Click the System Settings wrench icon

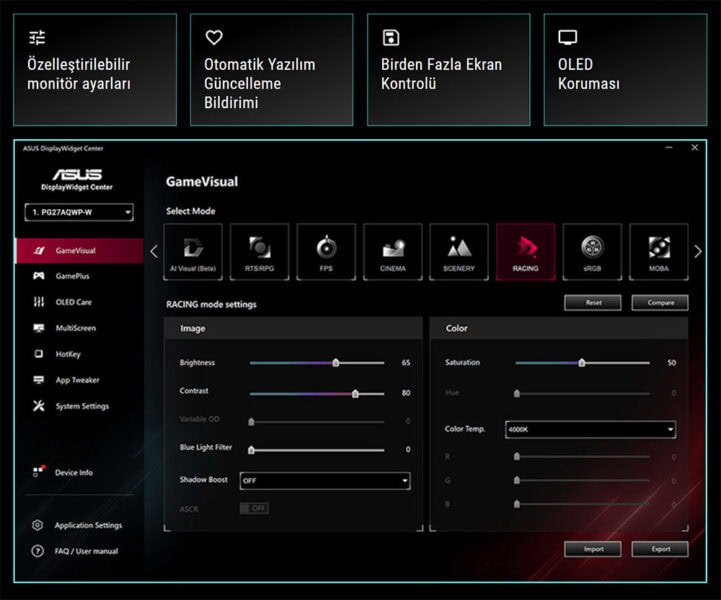39,406
